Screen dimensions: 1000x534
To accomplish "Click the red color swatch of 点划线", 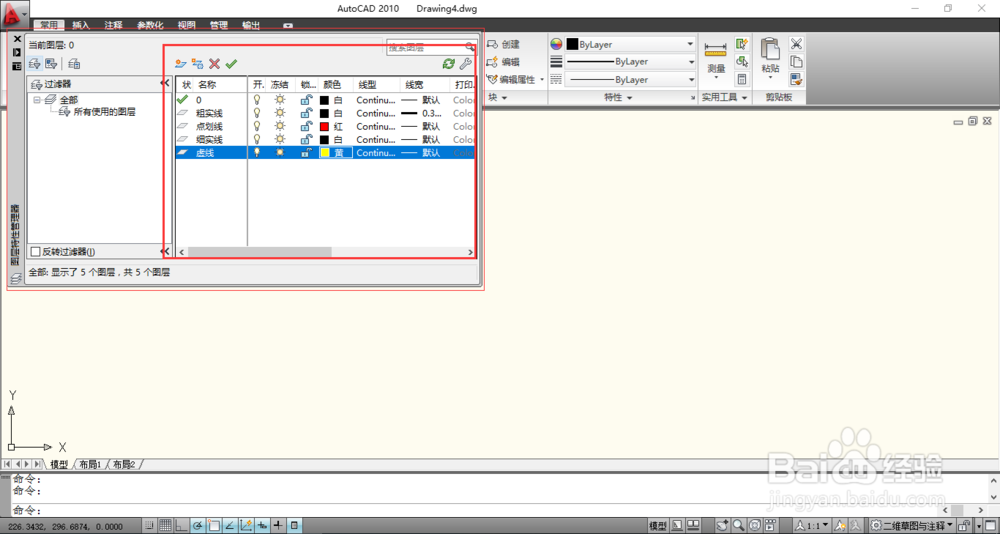I will 325,126.
